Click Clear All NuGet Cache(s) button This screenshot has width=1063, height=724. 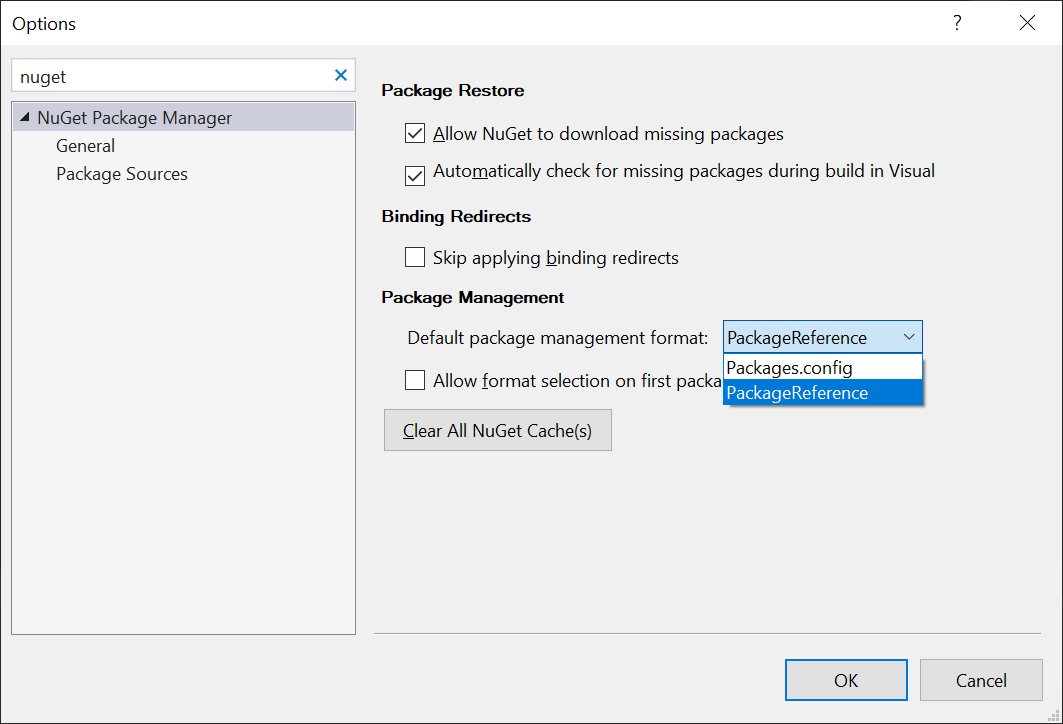coord(498,430)
